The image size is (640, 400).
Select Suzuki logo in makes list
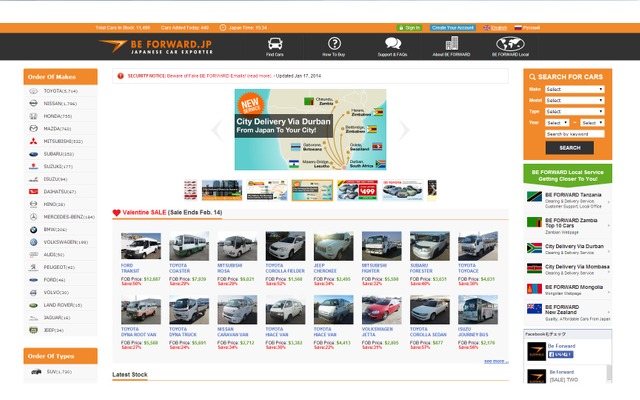33,167
